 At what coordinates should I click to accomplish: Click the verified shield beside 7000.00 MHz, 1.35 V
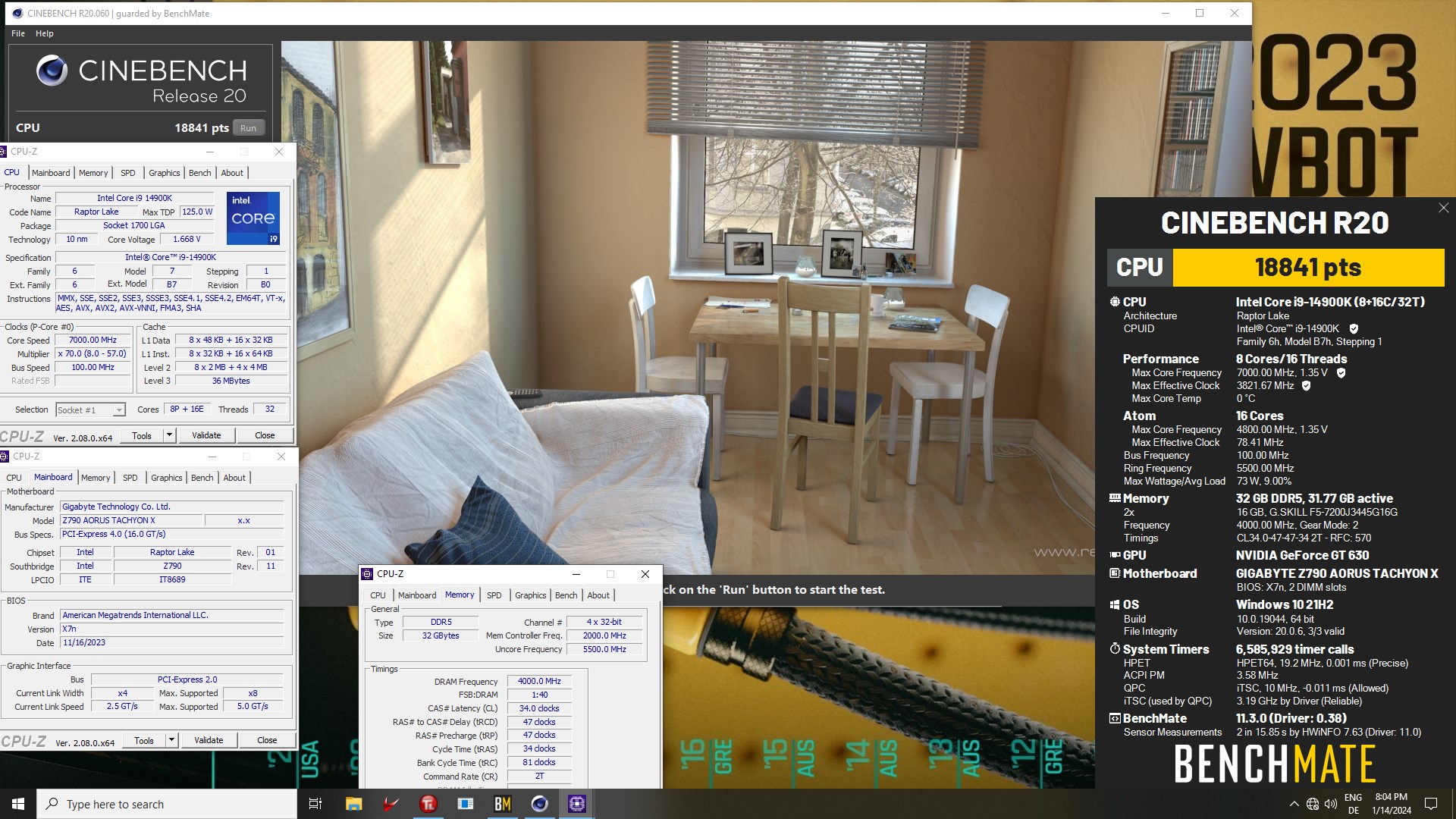click(1341, 373)
